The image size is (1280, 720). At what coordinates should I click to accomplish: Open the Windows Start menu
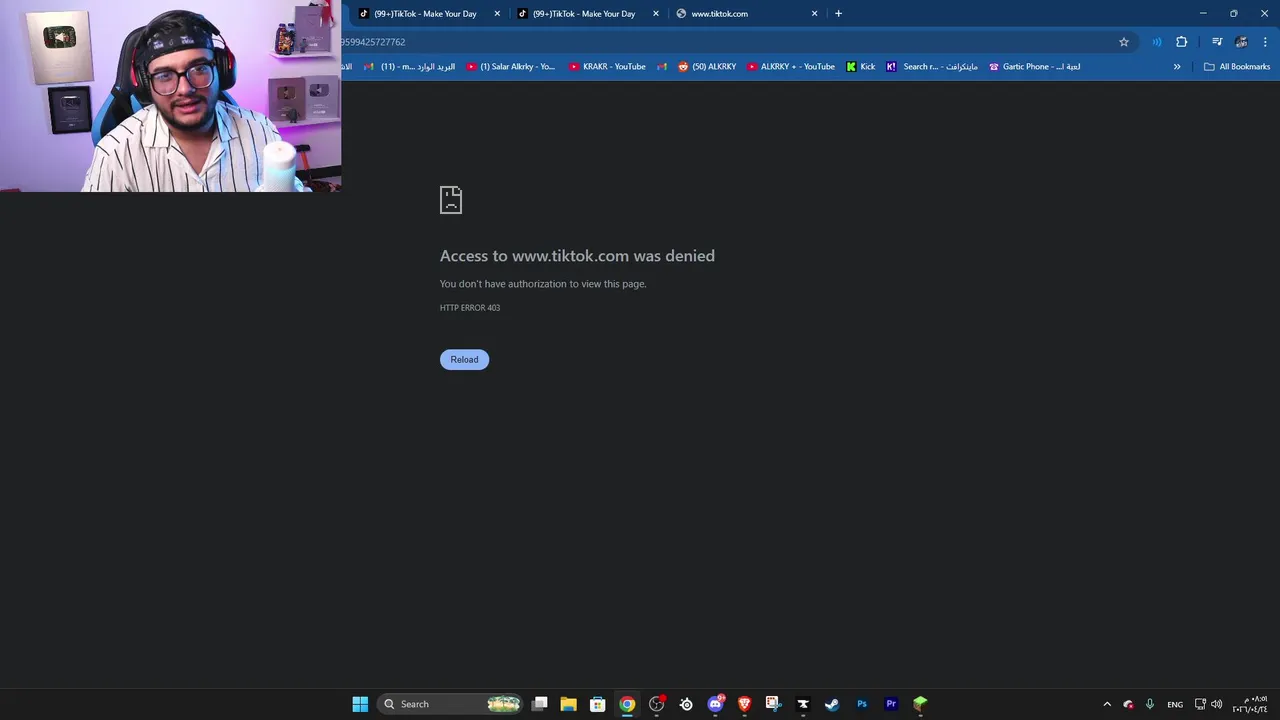coord(360,704)
